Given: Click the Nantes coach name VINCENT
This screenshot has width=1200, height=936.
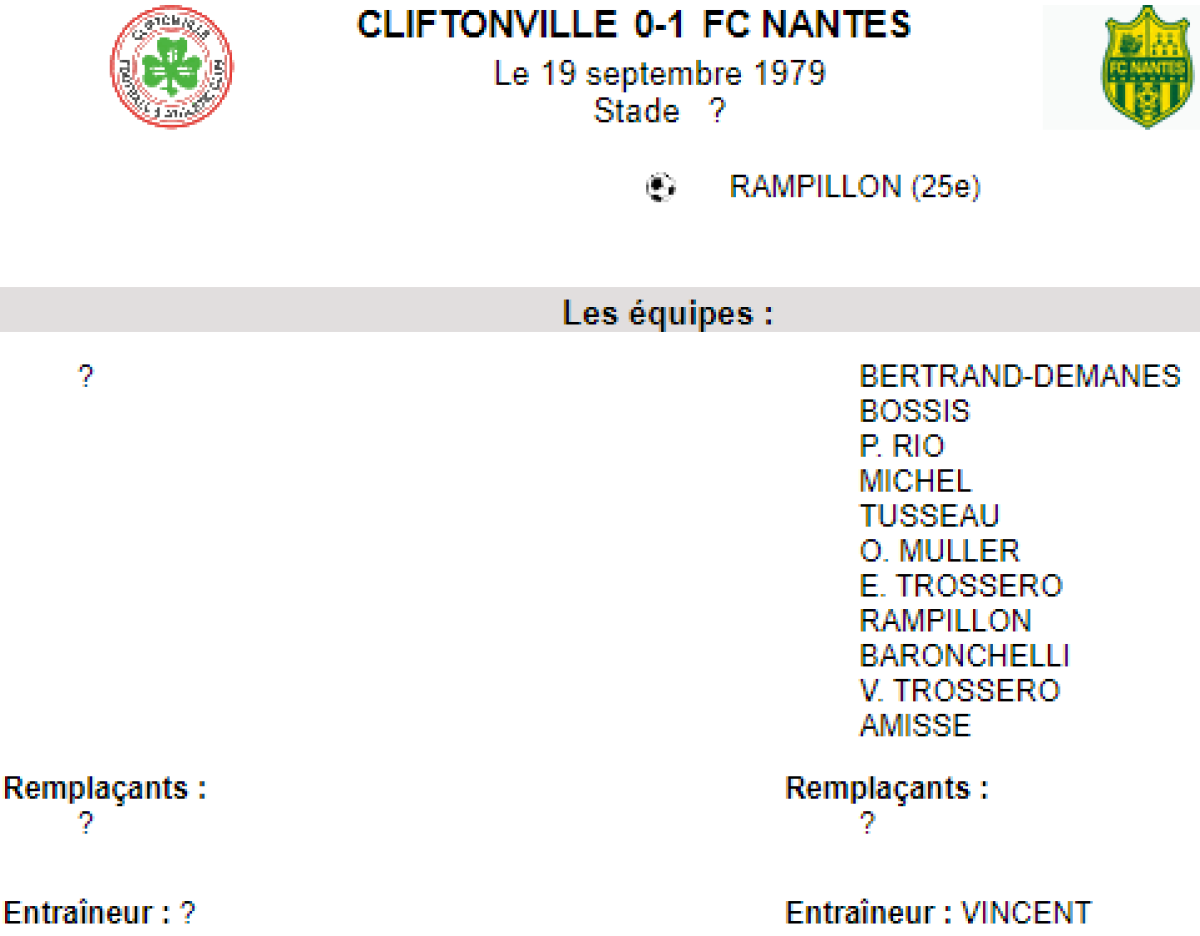Looking at the screenshot, I should pyautogui.click(x=1026, y=913).
